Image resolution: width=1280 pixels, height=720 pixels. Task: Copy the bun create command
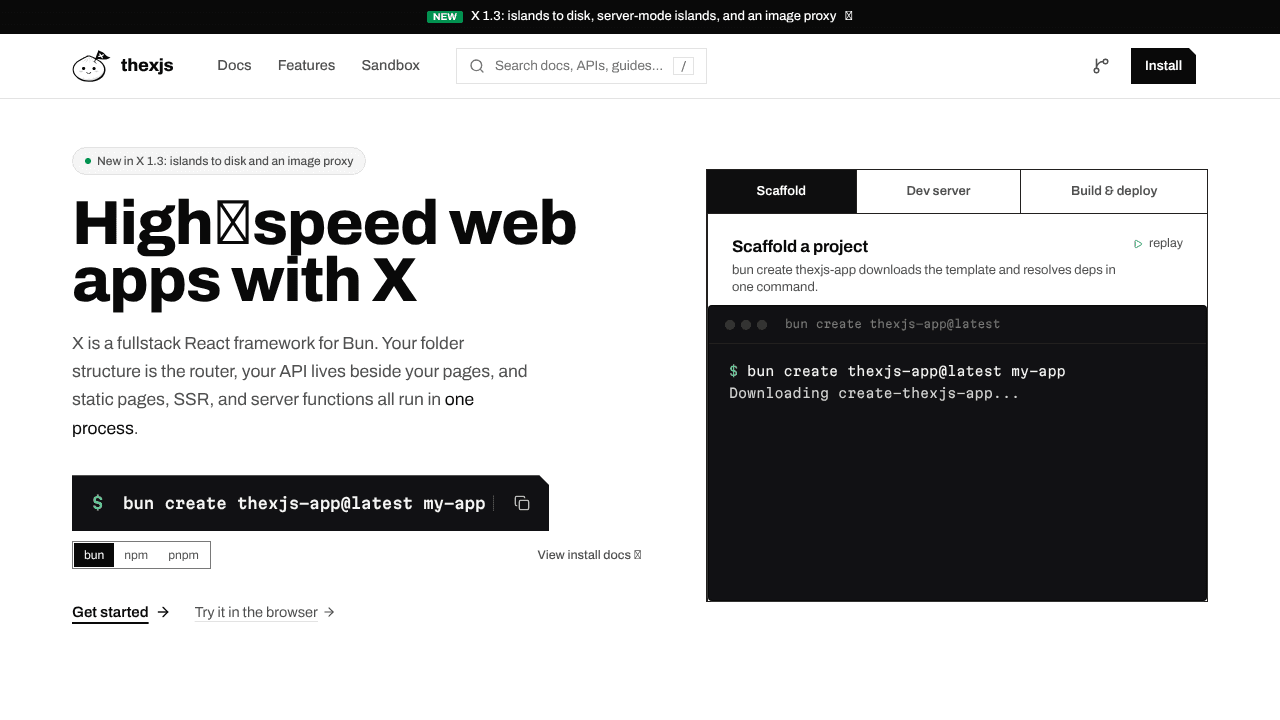(522, 503)
